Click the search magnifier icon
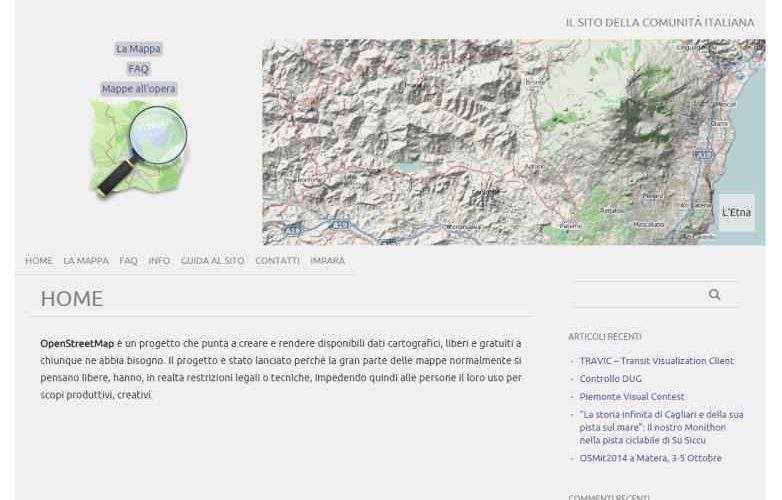 pos(714,295)
